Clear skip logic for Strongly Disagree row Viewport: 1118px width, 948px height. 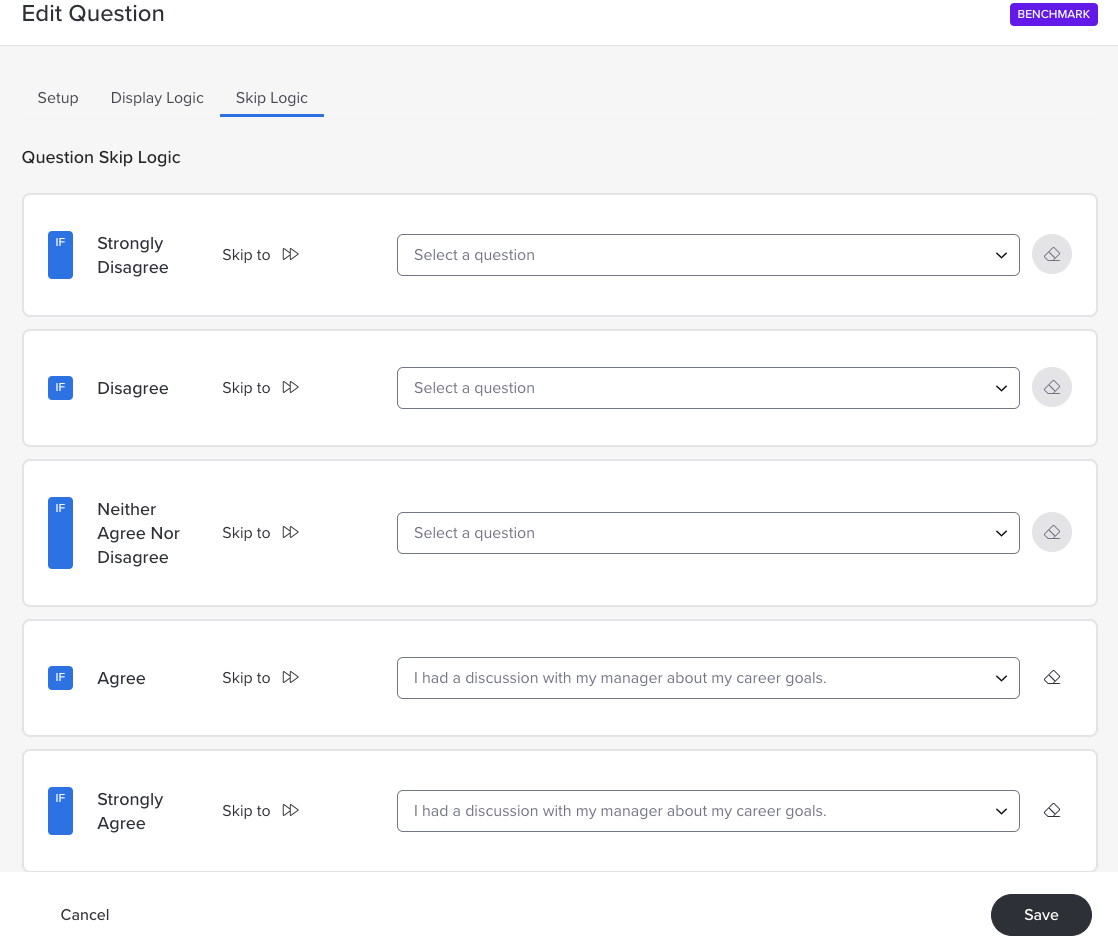click(x=1052, y=254)
